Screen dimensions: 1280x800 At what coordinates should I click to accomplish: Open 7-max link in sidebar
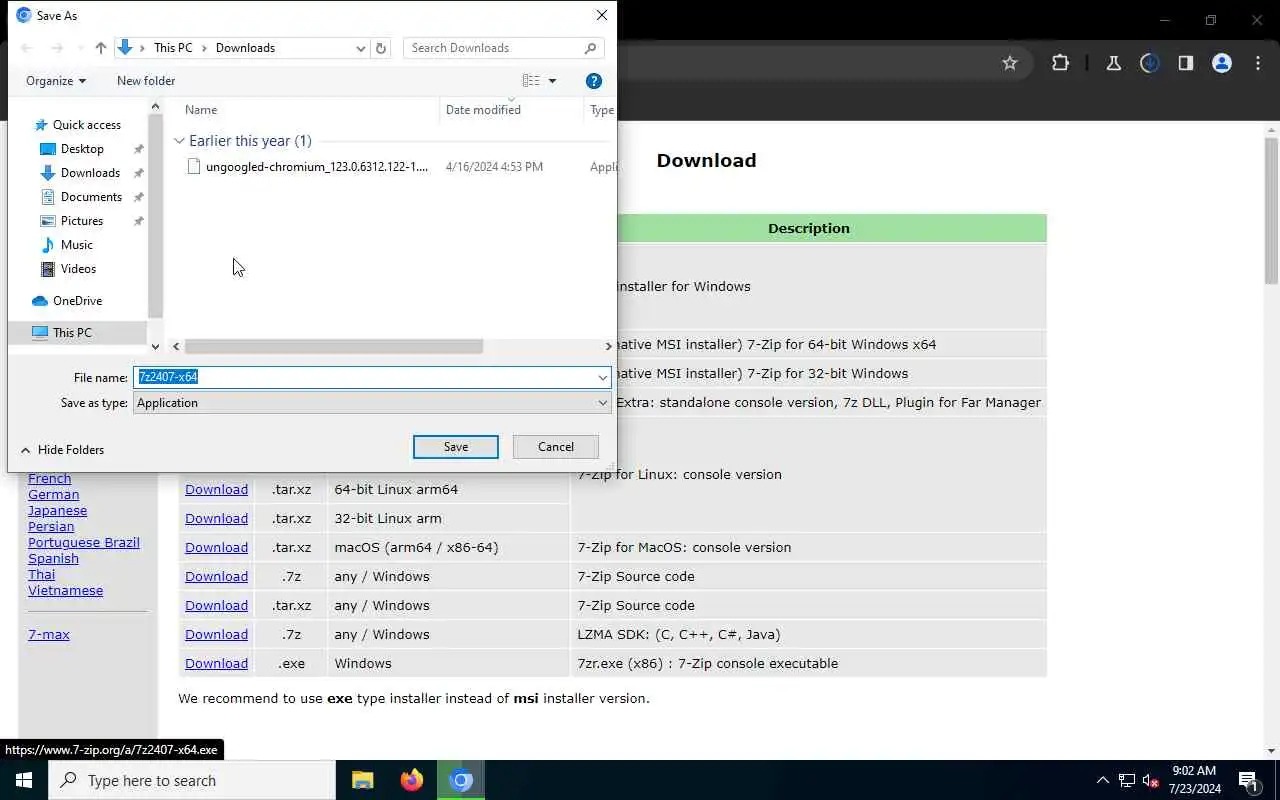coord(49,635)
